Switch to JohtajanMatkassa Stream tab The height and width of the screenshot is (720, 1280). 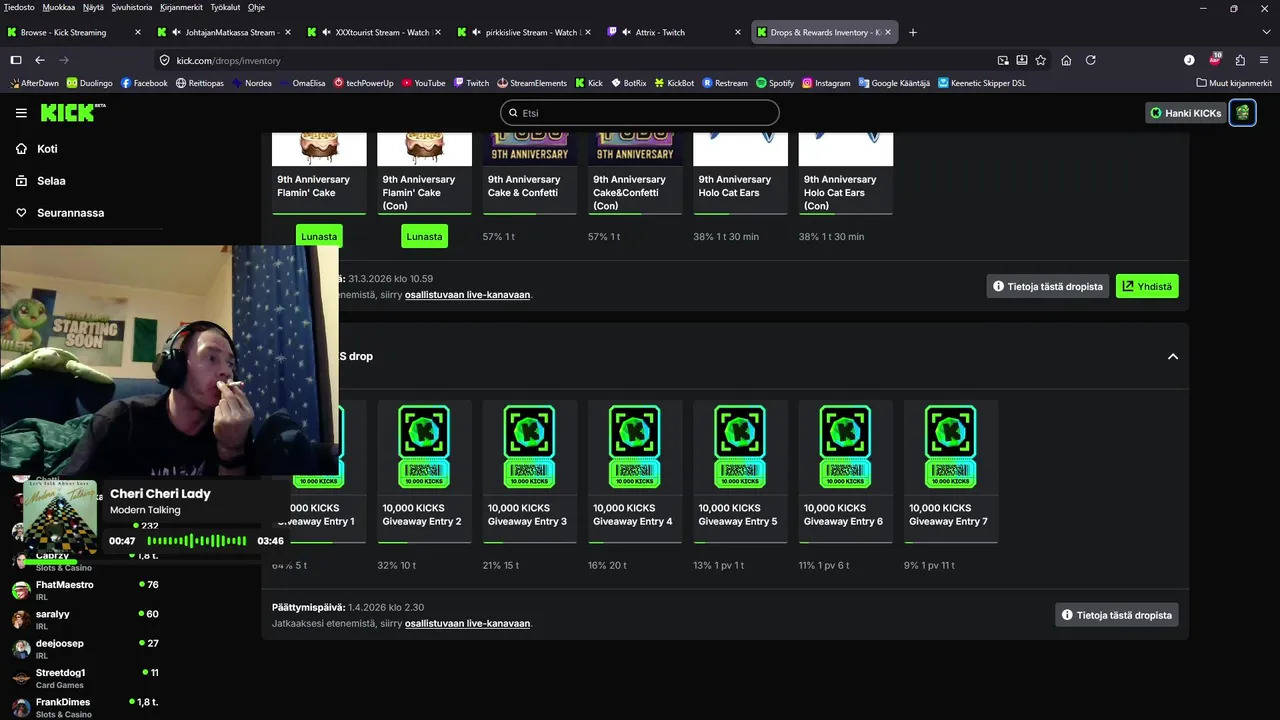pyautogui.click(x=225, y=32)
